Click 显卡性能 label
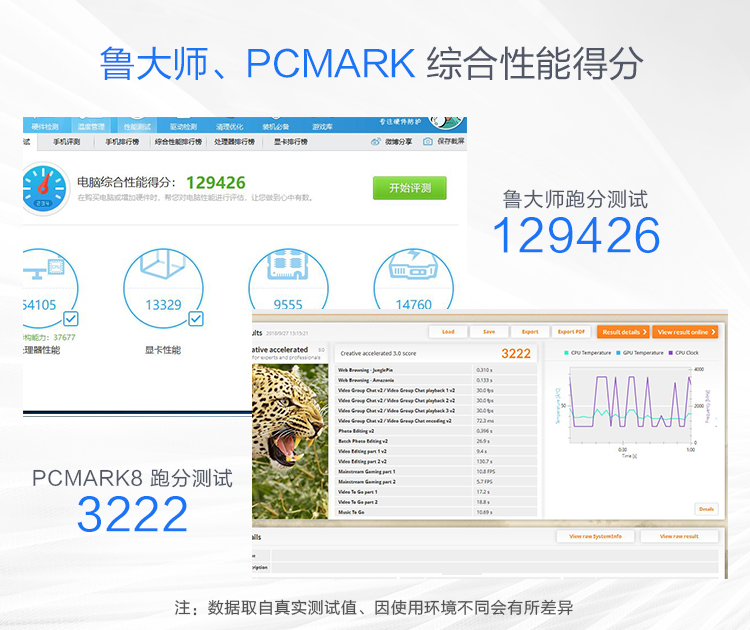The width and height of the screenshot is (750, 630). coord(163,350)
